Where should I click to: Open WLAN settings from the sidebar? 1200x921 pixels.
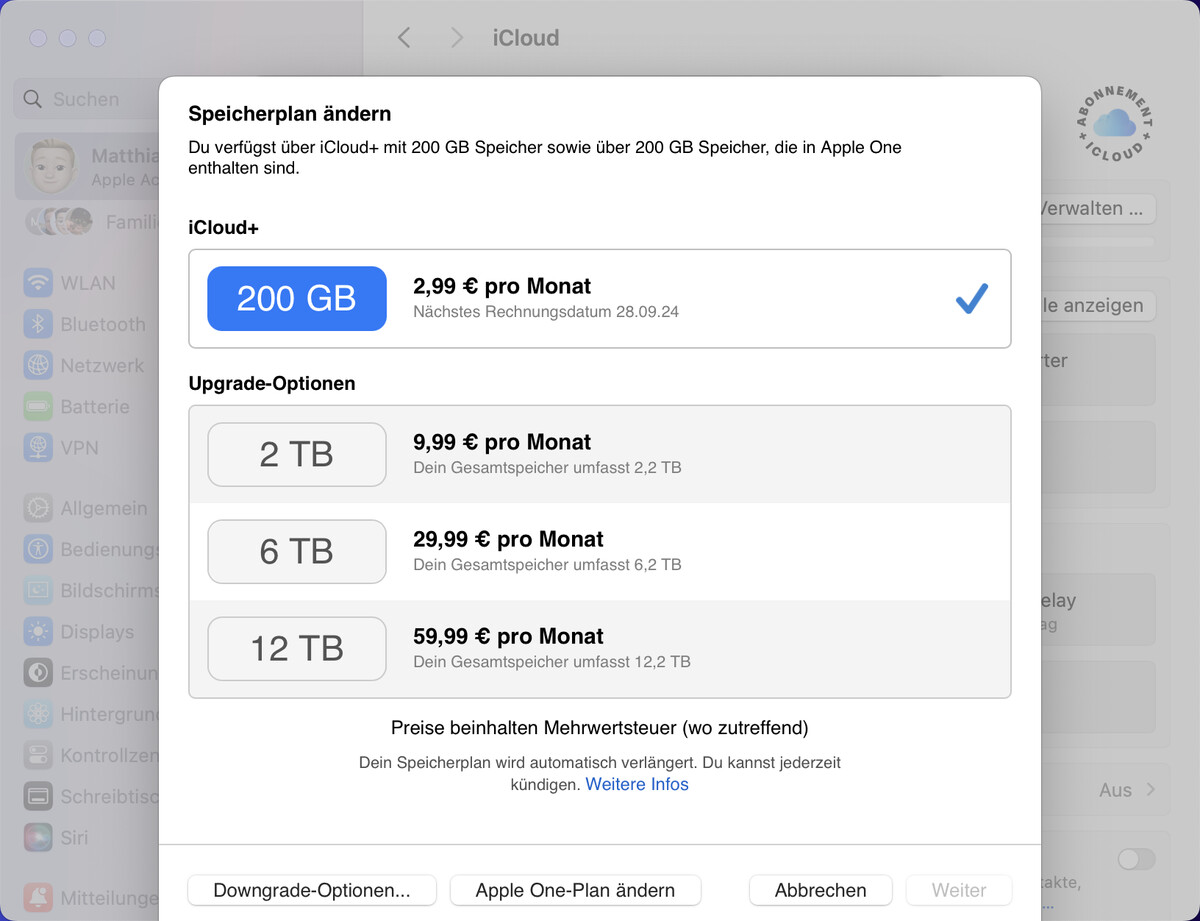pos(37,282)
